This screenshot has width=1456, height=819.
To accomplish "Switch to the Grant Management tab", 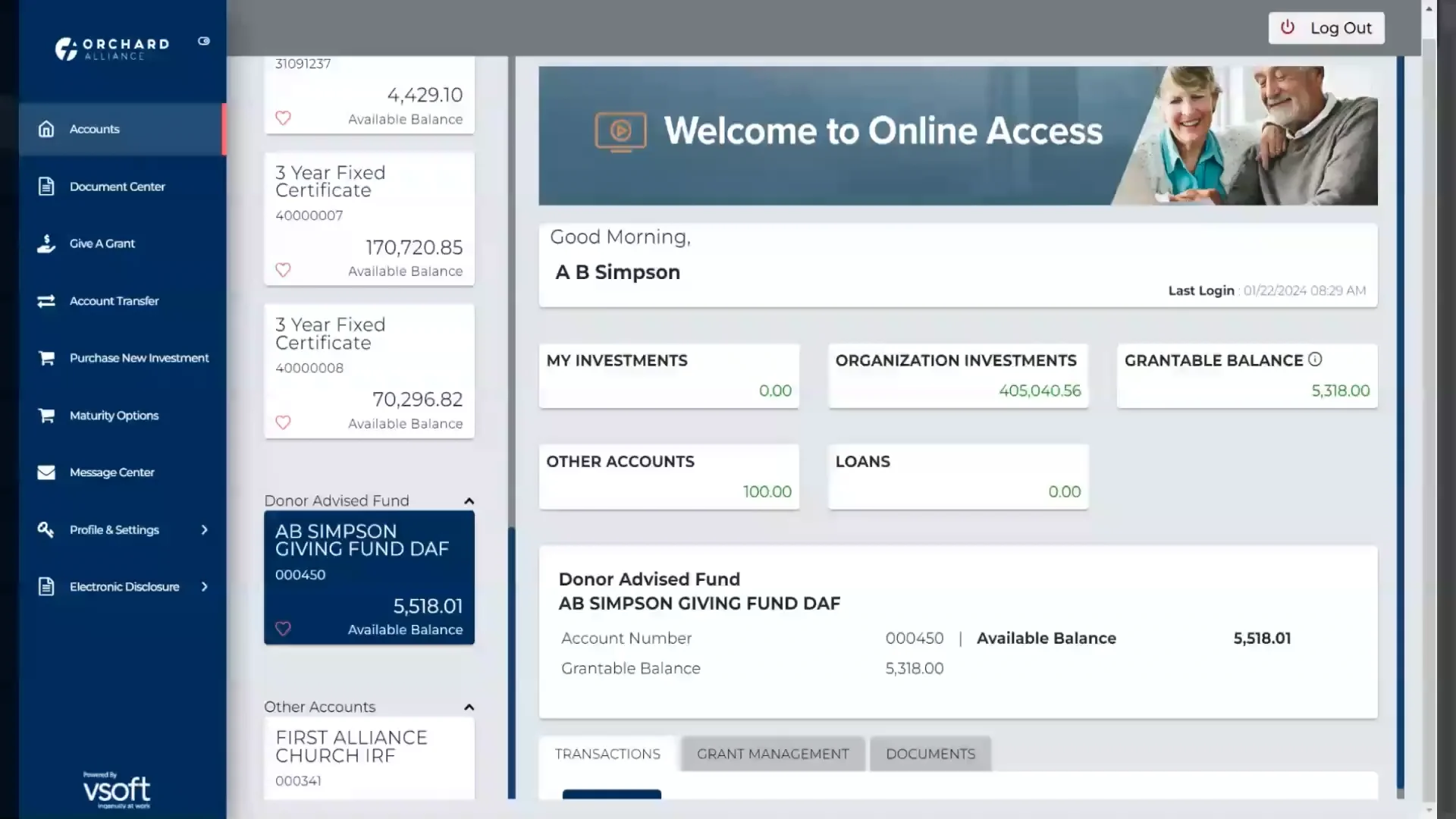I will click(772, 754).
